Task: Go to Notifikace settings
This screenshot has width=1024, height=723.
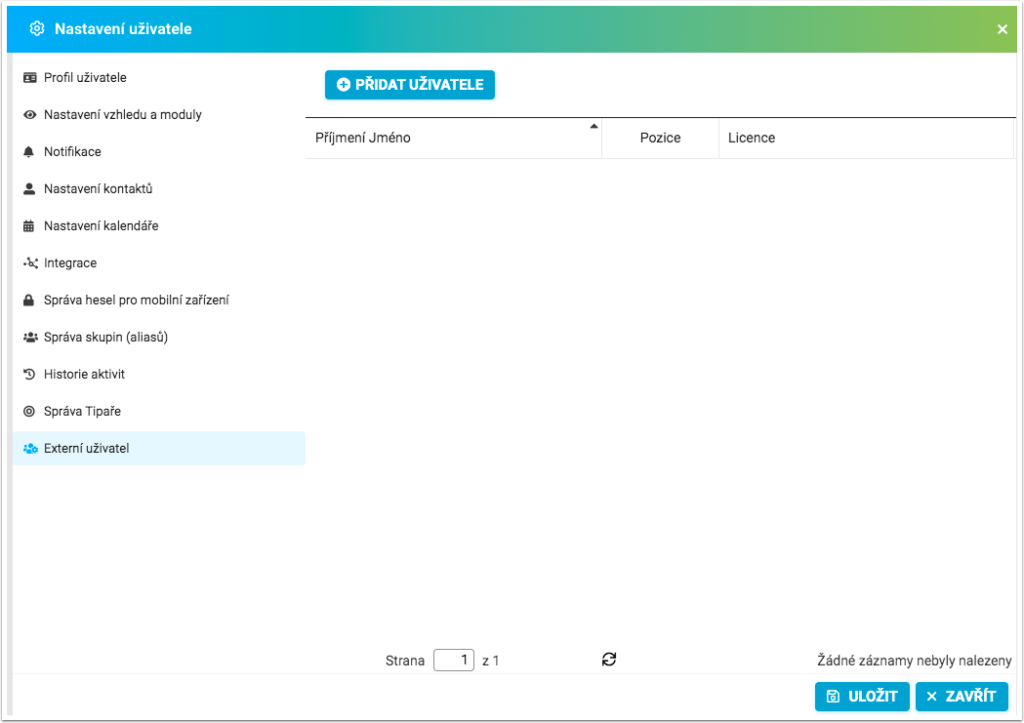Action: [x=159, y=152]
